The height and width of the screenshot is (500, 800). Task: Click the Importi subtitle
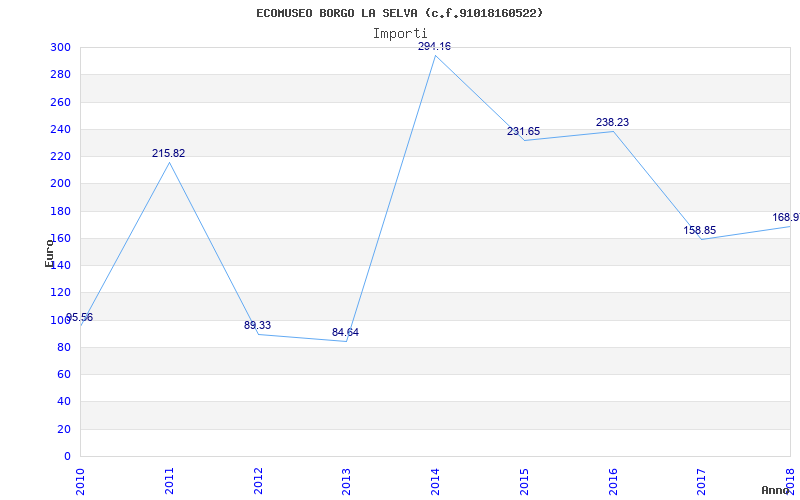[399, 34]
